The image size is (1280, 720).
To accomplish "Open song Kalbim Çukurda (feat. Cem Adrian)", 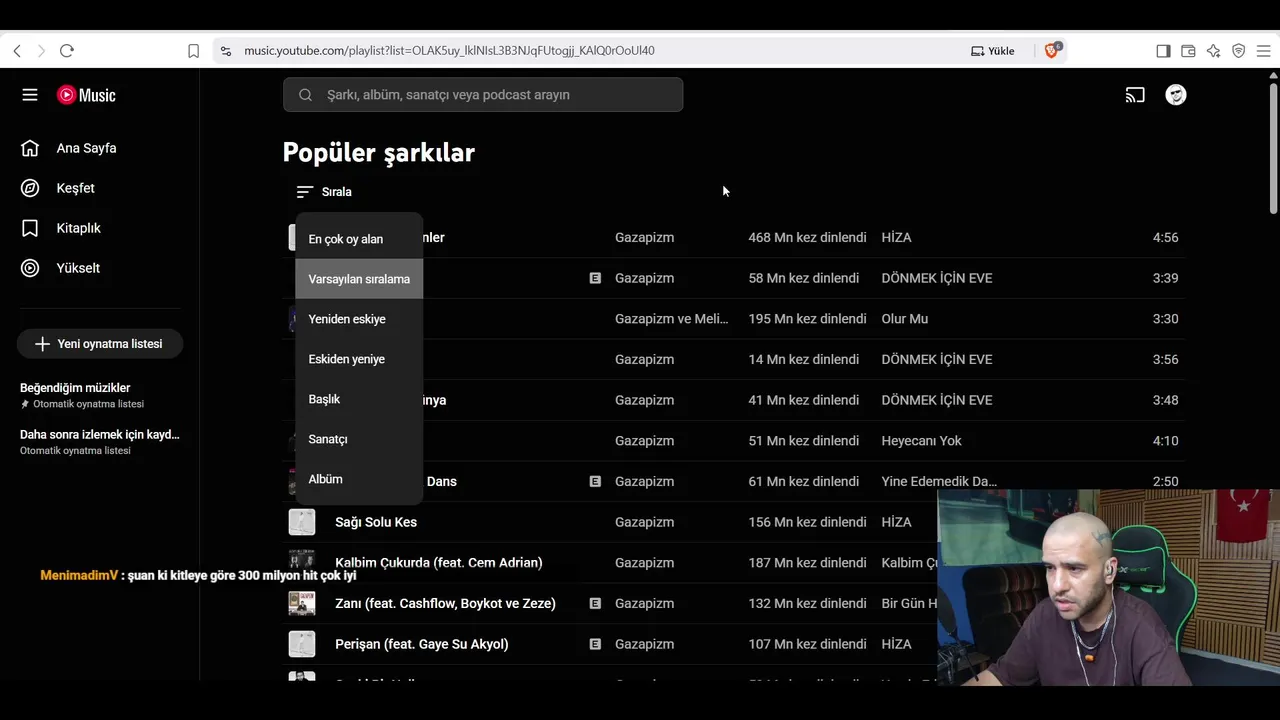I will click(439, 563).
